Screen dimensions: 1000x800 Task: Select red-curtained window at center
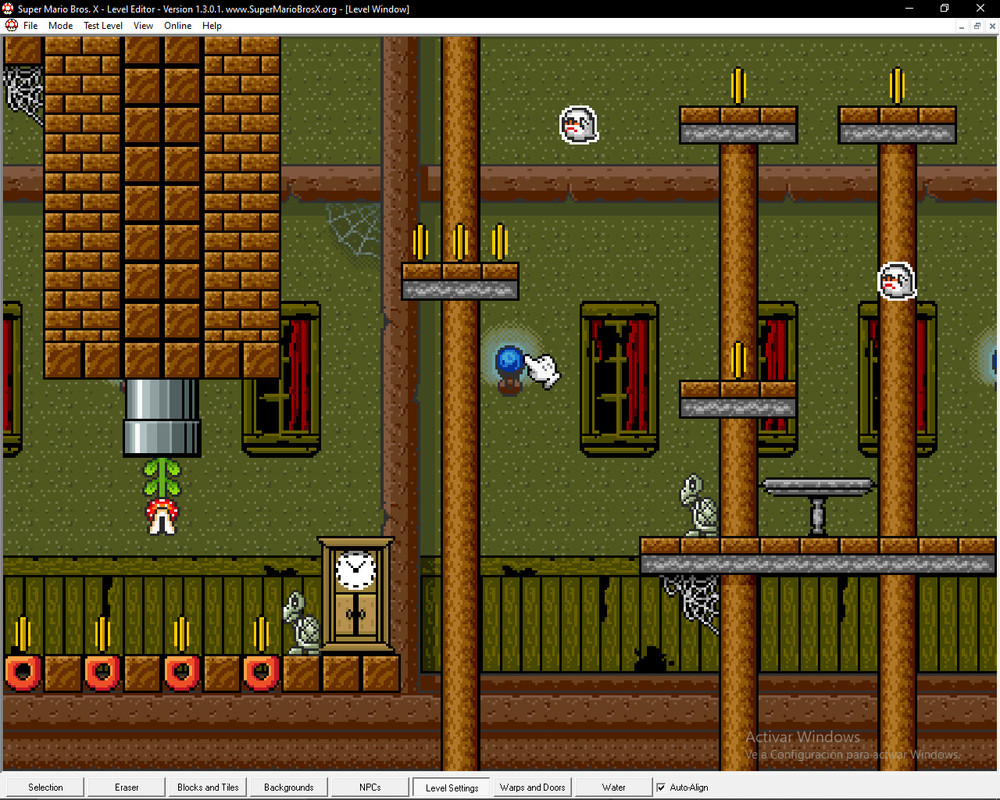[x=619, y=380]
